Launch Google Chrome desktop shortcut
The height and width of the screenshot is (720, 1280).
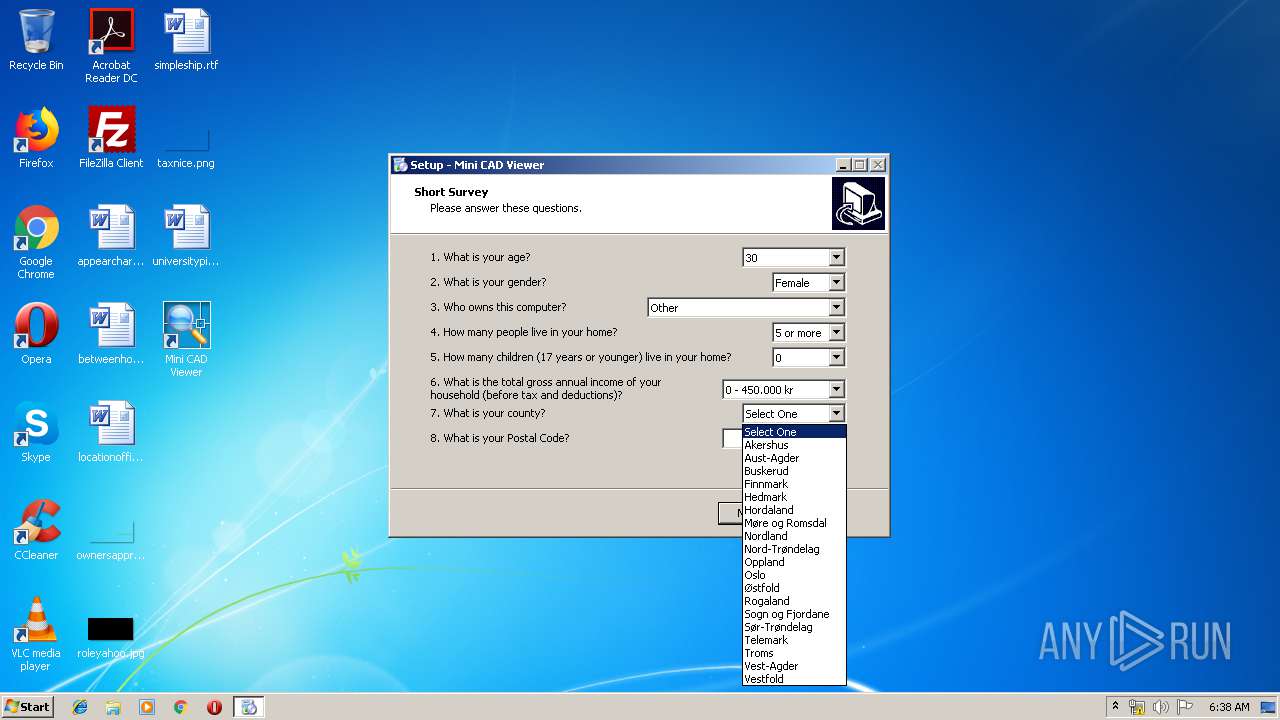point(36,242)
